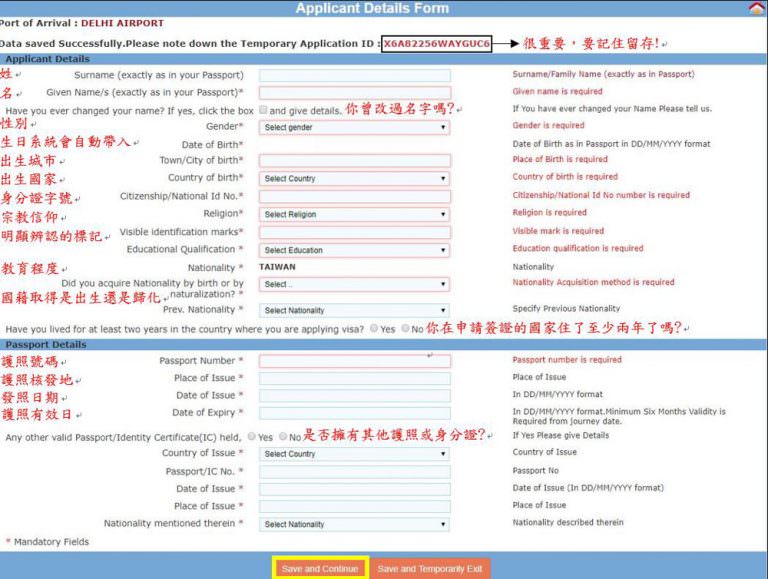
Task: Click the Surname input field
Action: click(x=354, y=75)
